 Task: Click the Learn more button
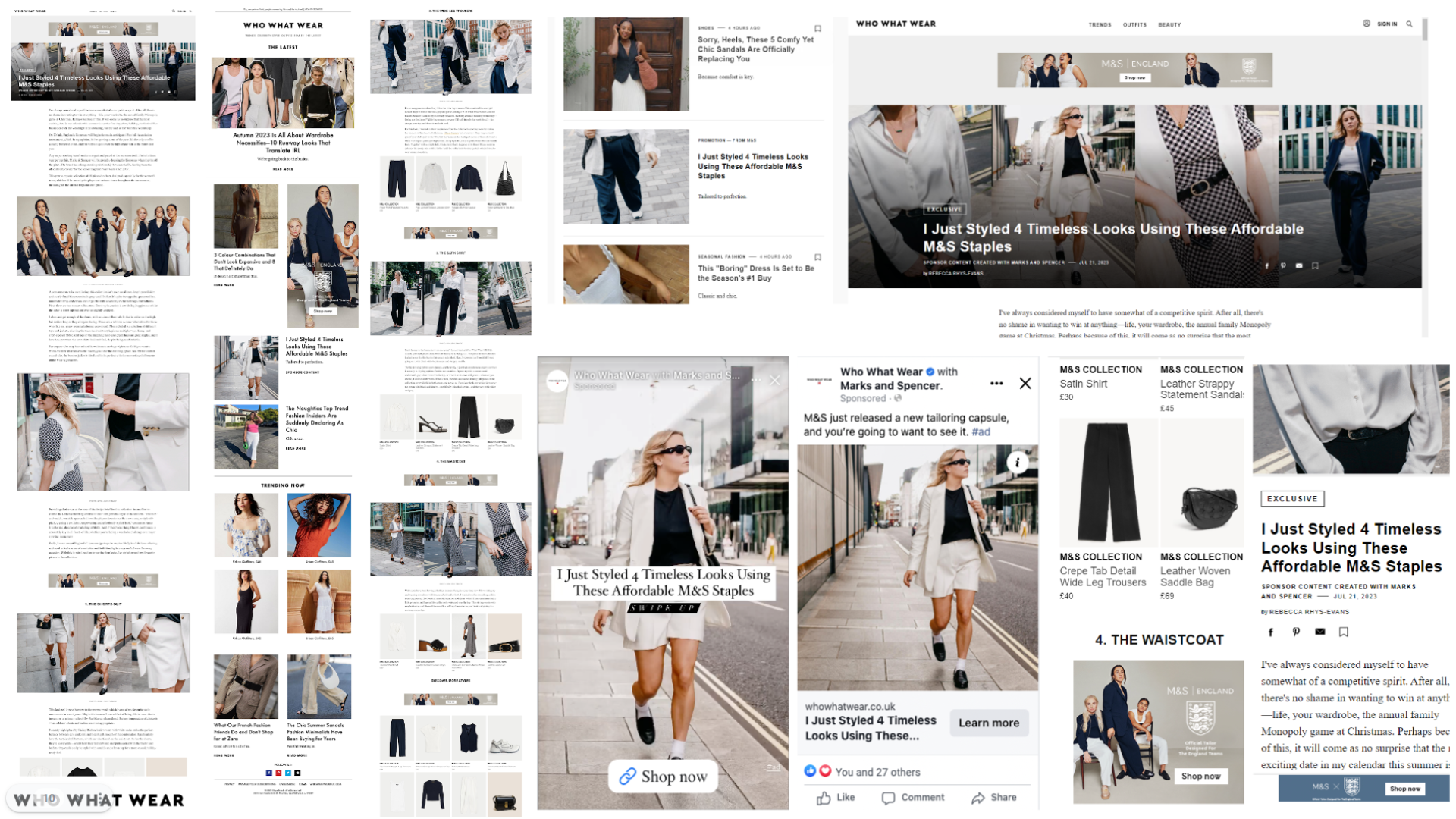[989, 723]
